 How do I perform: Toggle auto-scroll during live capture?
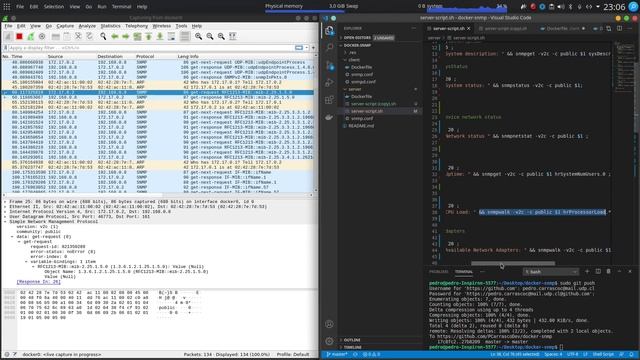(x=171, y=36)
